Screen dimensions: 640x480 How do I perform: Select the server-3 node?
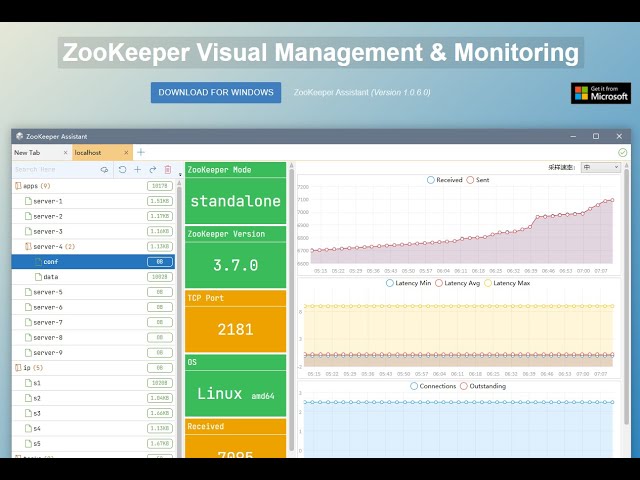pos(93,231)
